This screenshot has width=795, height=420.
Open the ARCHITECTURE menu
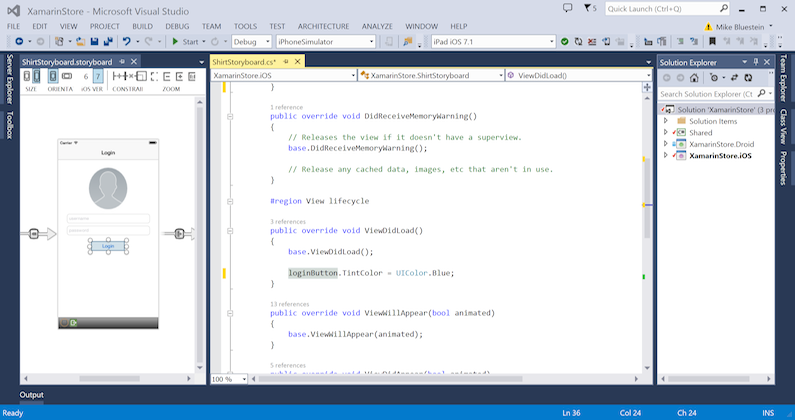coord(323,26)
